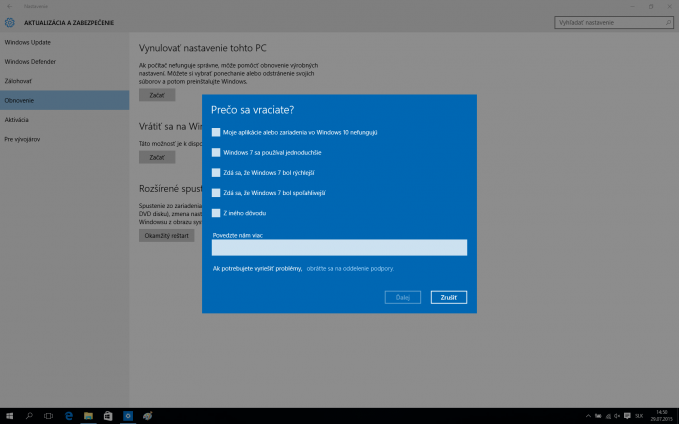Go back with the arrow in the title bar
Image resolution: width=679 pixels, height=424 pixels.
click(x=10, y=6)
